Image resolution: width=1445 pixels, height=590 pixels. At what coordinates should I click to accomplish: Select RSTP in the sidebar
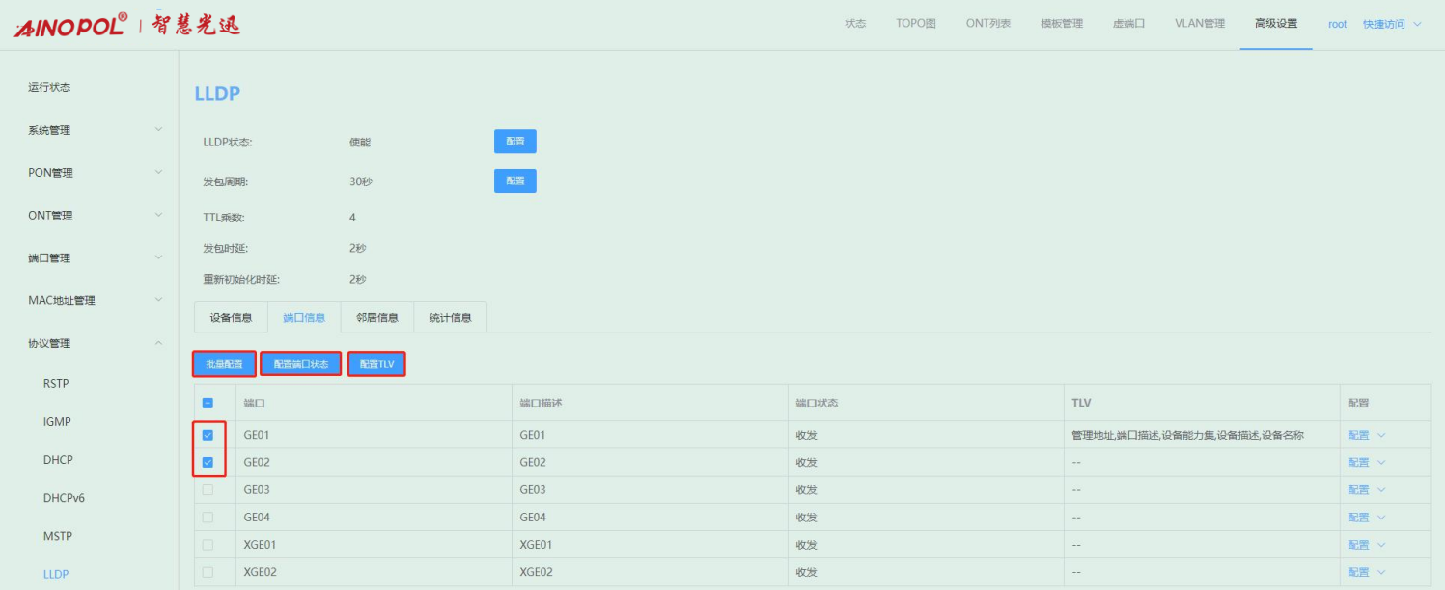pos(57,384)
